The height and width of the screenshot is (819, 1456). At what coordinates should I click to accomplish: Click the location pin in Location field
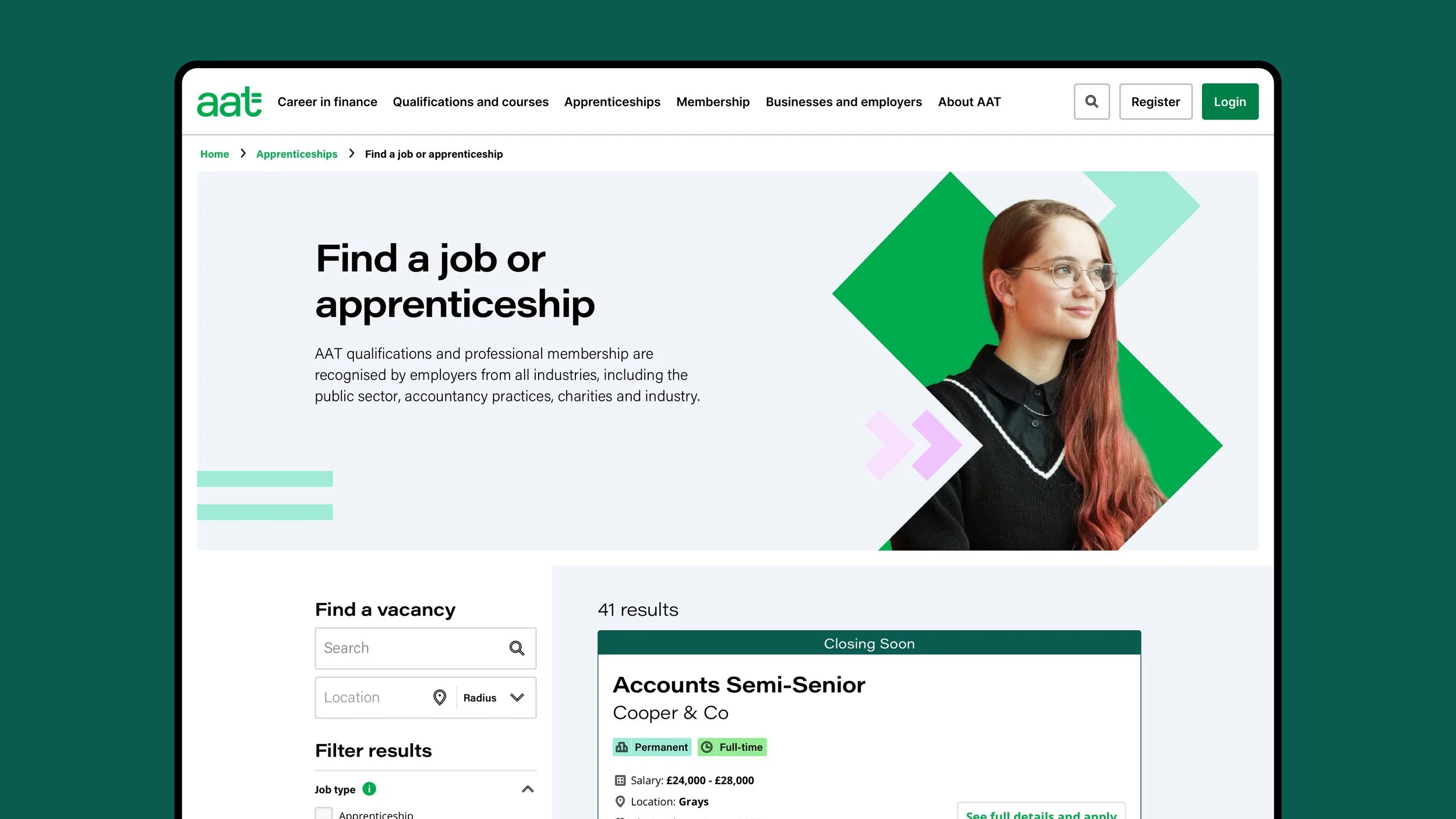click(x=440, y=697)
